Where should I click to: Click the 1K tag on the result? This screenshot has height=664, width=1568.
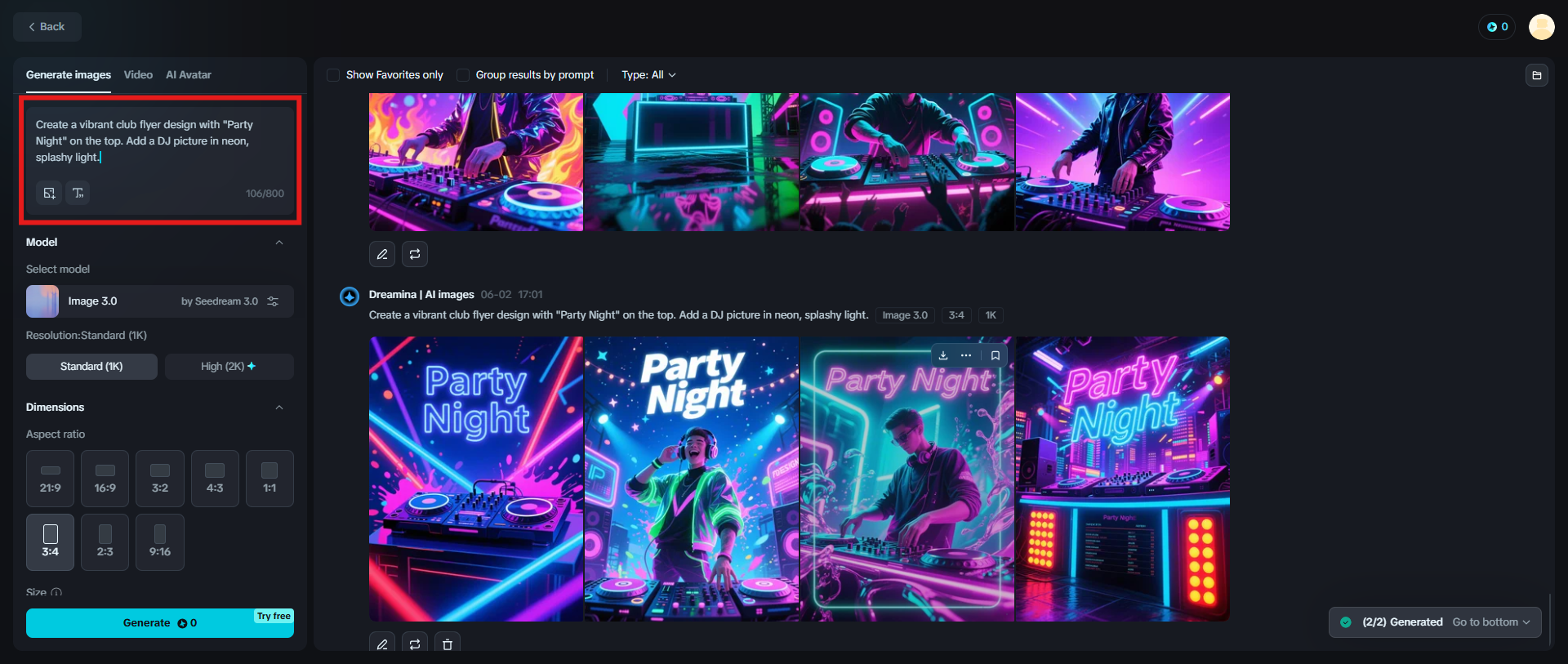pyautogui.click(x=991, y=315)
